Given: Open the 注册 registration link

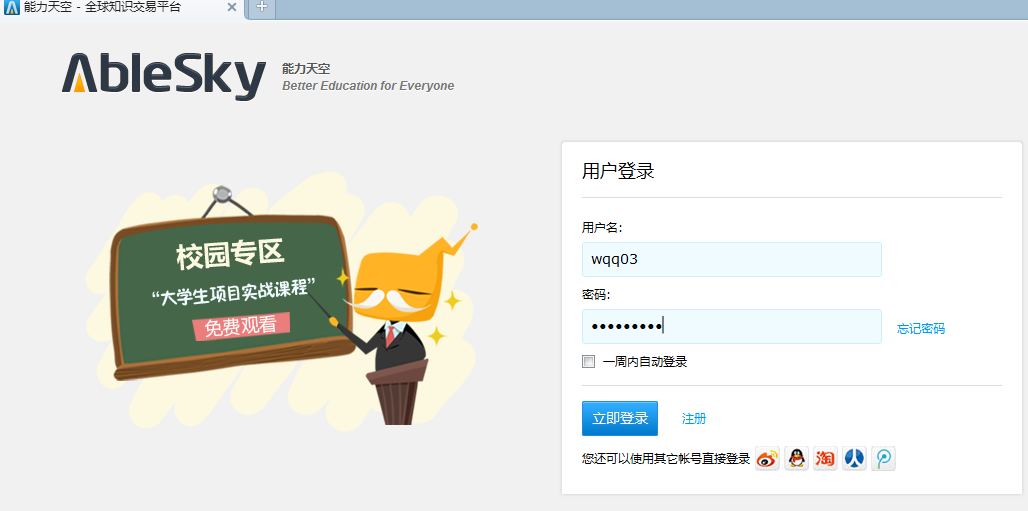Looking at the screenshot, I should (x=694, y=419).
